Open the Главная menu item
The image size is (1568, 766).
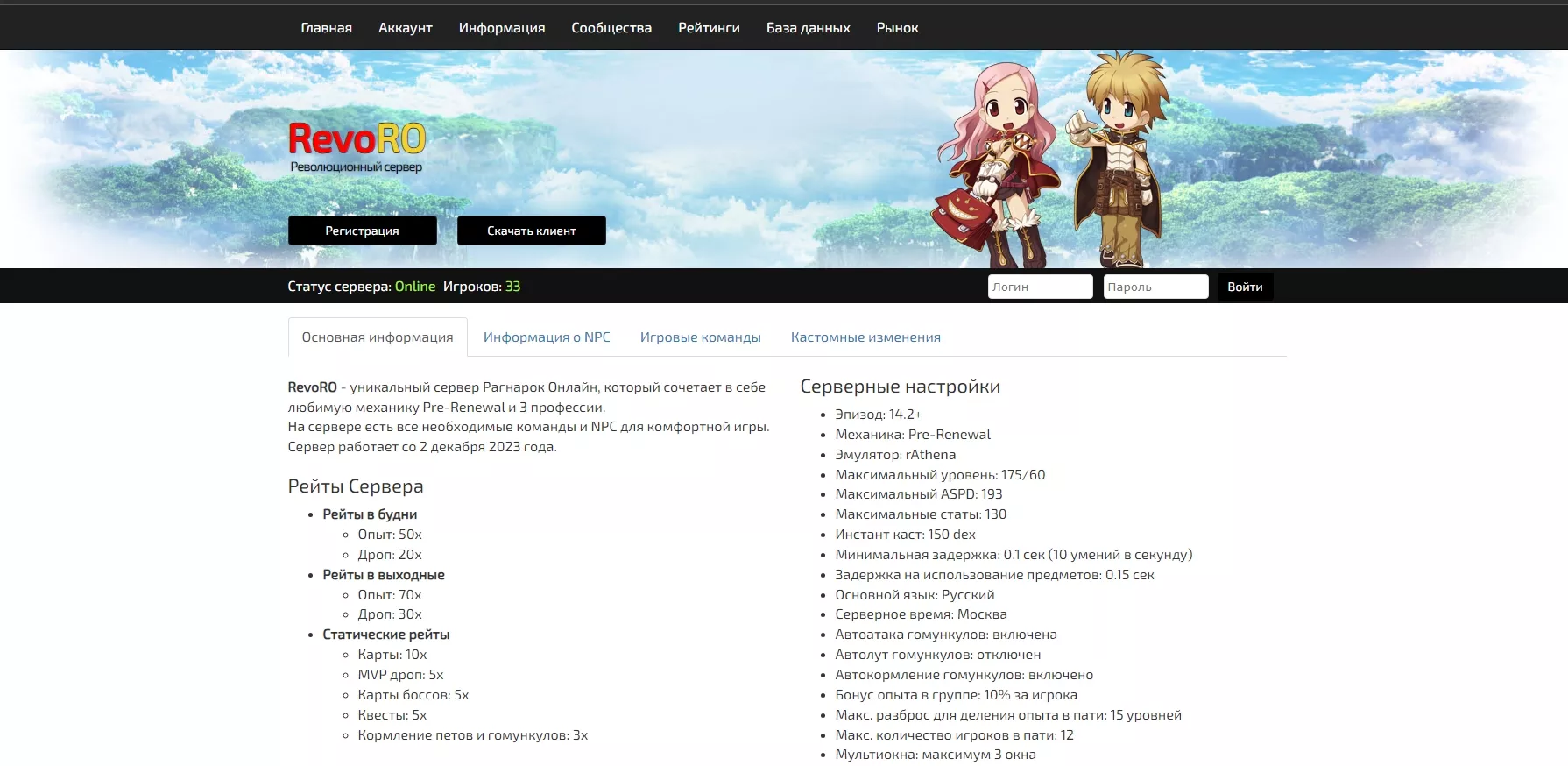tap(326, 28)
